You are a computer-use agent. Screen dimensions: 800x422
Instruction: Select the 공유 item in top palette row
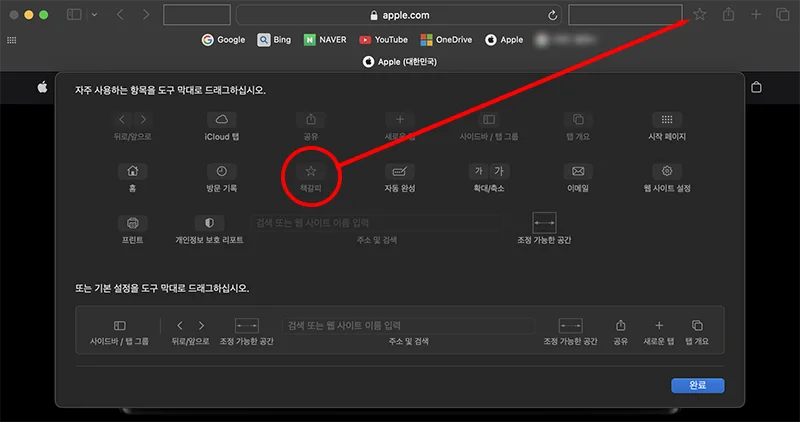[x=311, y=126]
